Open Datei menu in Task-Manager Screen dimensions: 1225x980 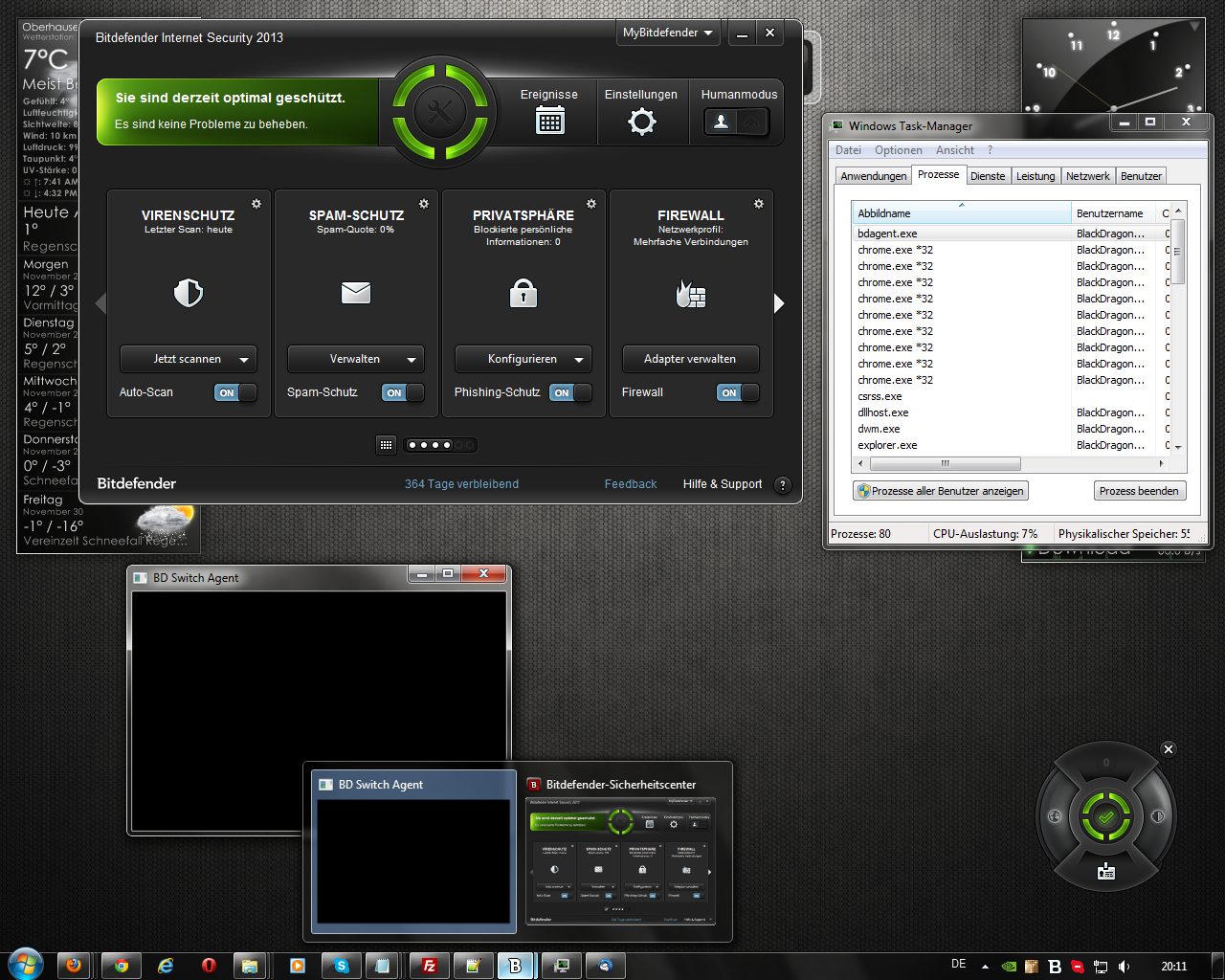[x=848, y=150]
